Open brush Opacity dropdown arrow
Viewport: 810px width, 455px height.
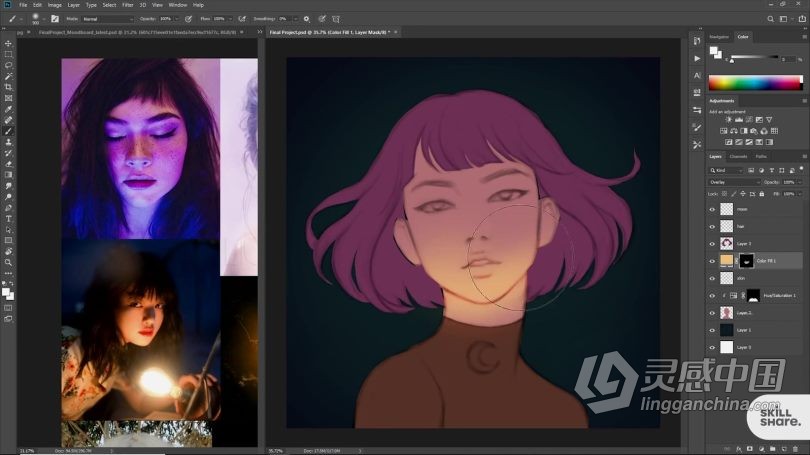(x=177, y=19)
